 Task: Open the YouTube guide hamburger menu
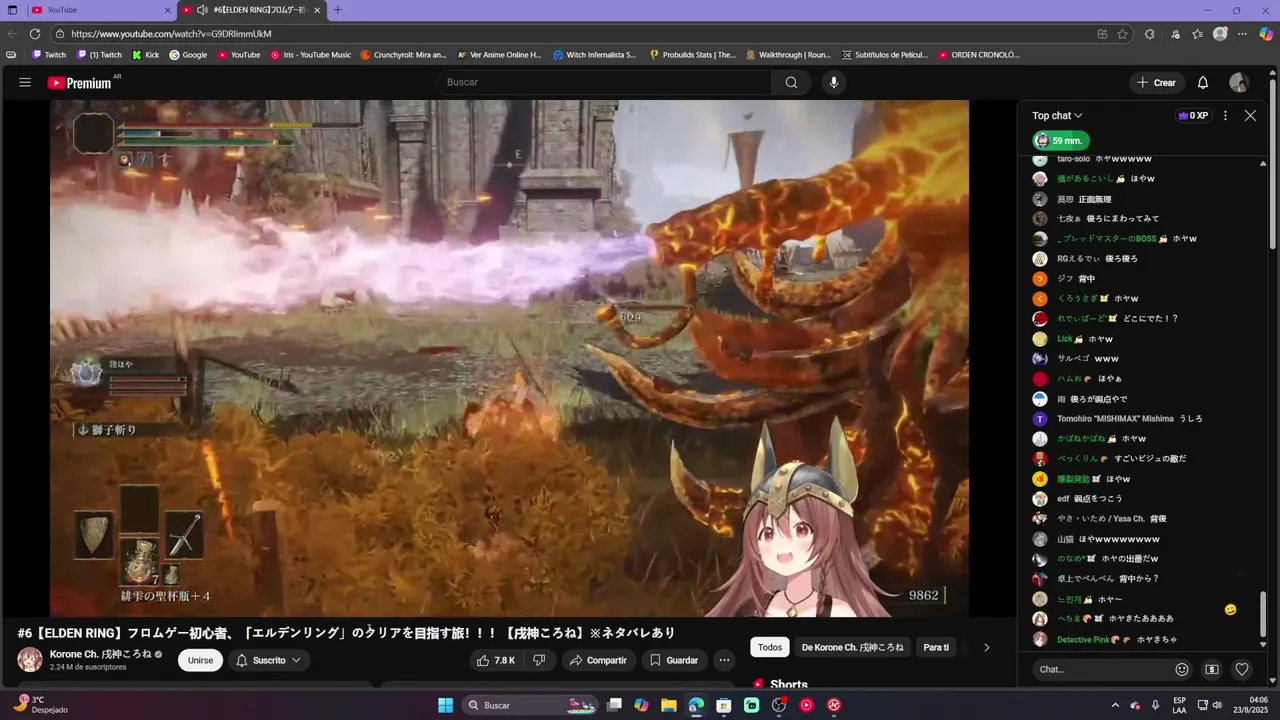point(25,82)
